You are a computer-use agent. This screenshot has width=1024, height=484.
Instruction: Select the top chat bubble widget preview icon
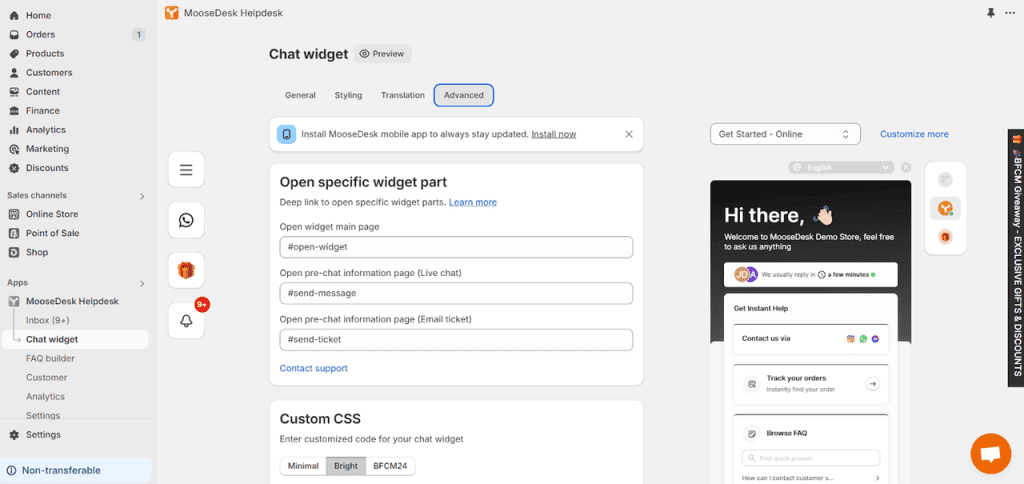click(x=945, y=180)
